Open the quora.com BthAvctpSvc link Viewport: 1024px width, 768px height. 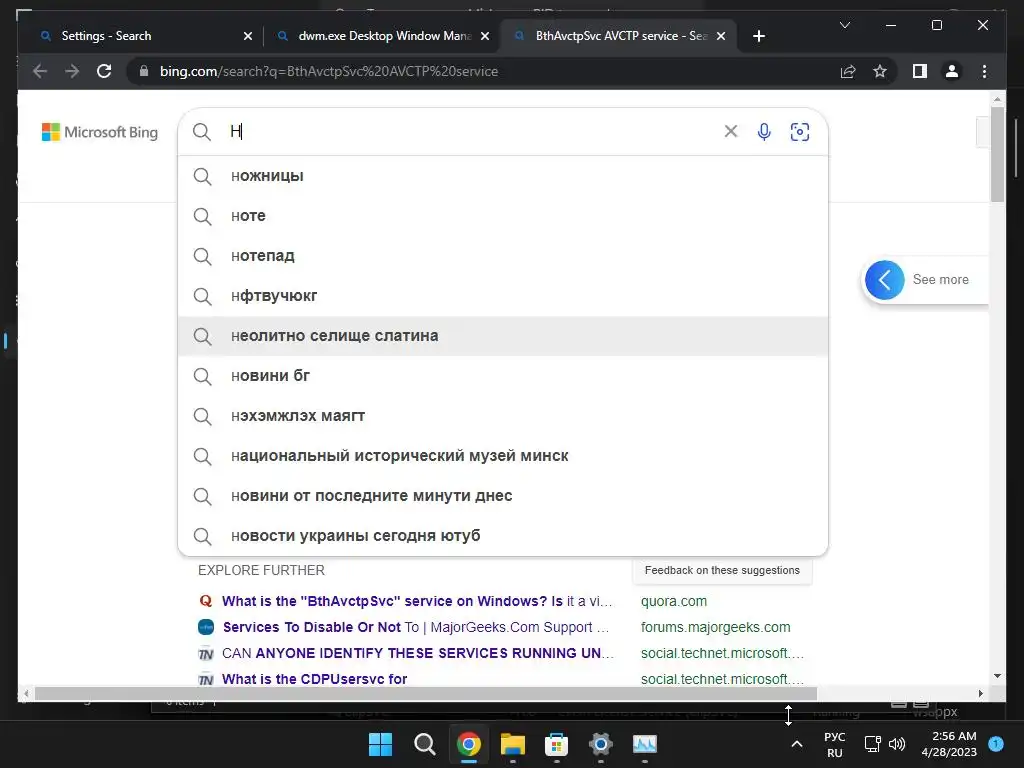pos(417,601)
